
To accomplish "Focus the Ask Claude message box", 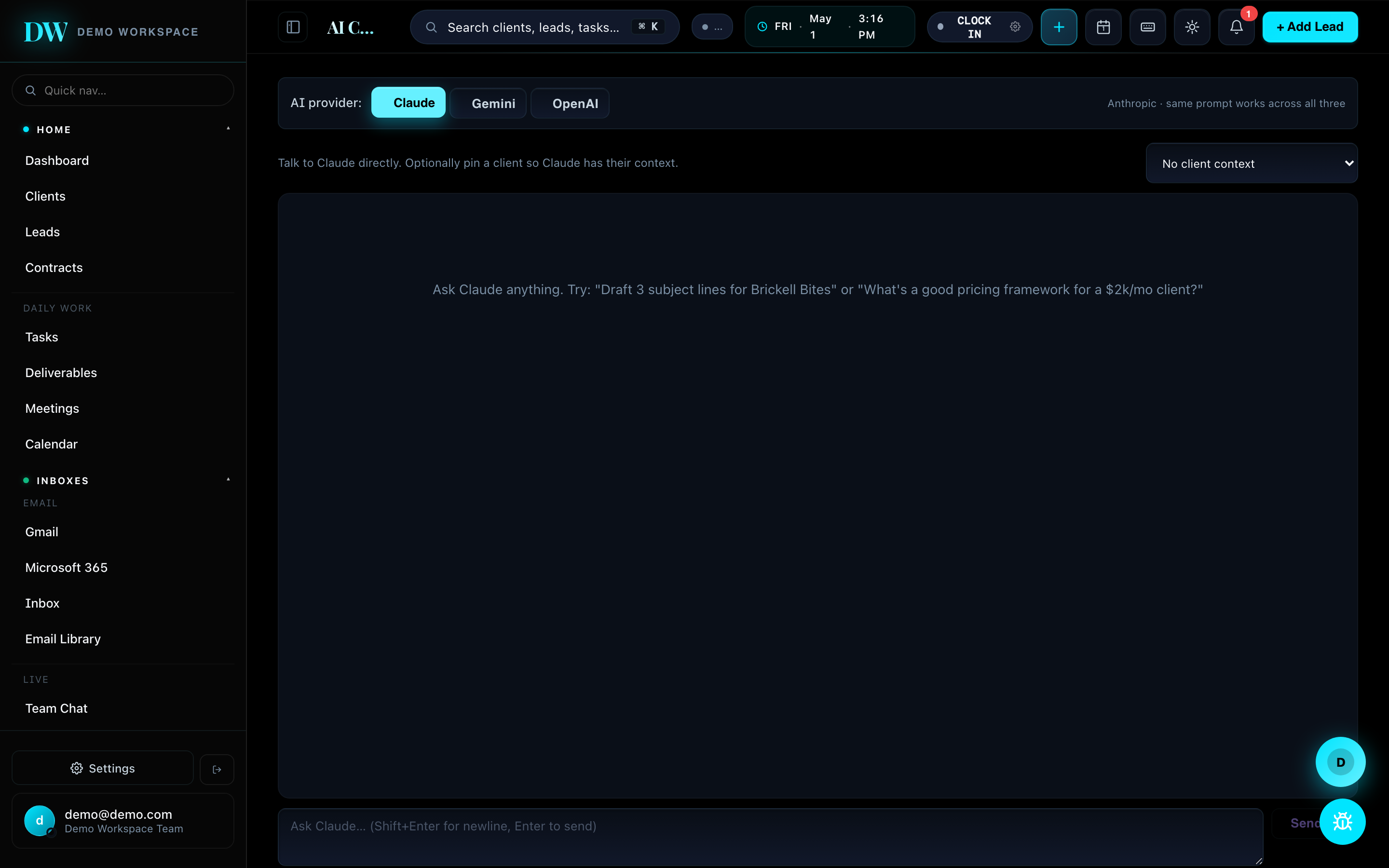I will tap(770, 837).
